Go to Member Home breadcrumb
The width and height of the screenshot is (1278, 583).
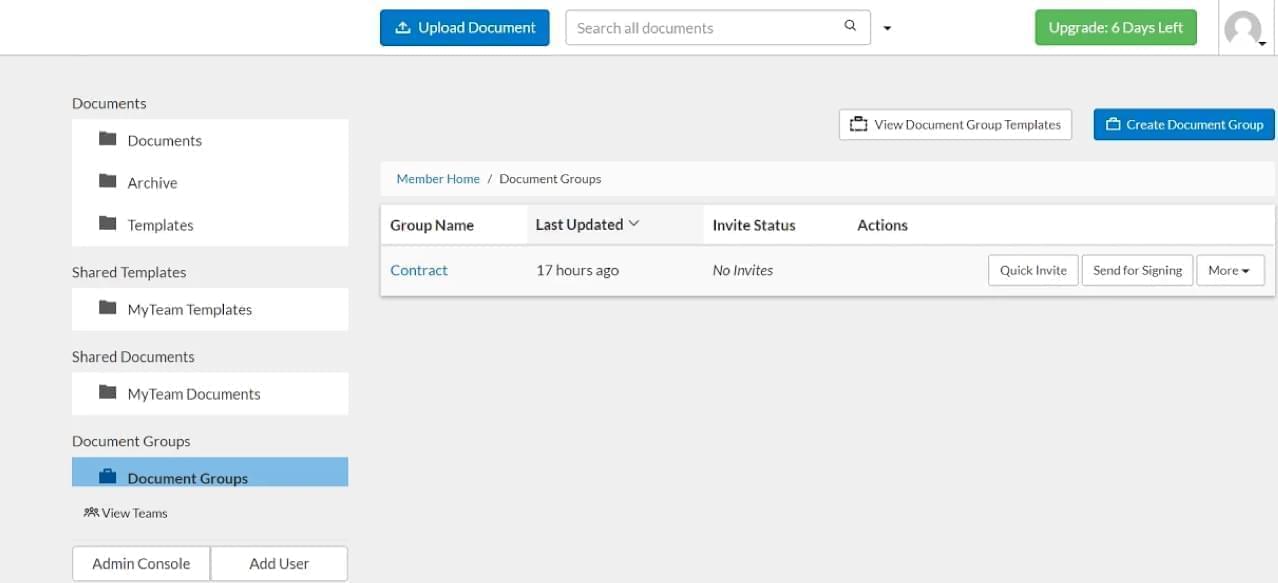tap(438, 179)
